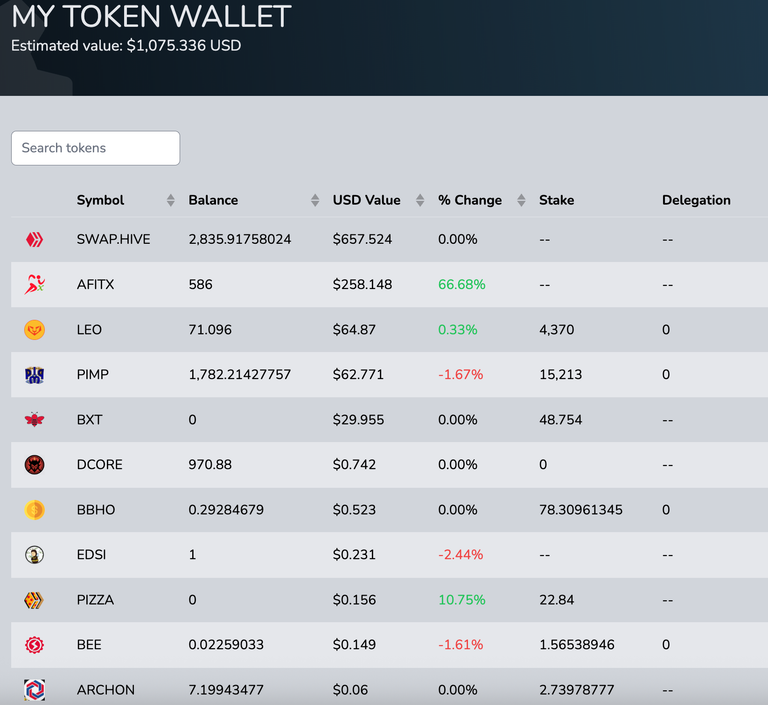Select the ARCHON symbol text
768x705 pixels.
pyautogui.click(x=105, y=690)
